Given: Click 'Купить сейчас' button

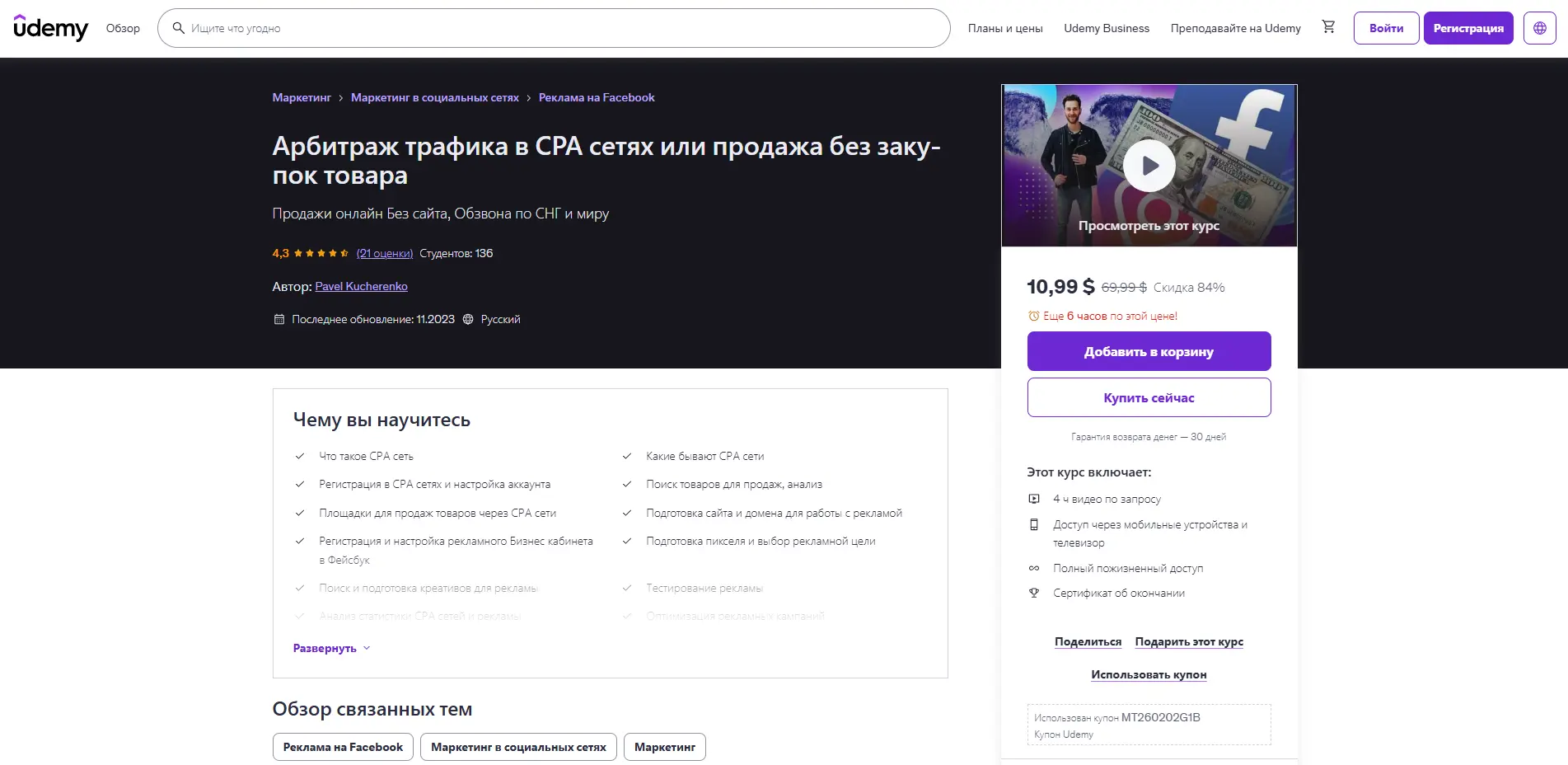Looking at the screenshot, I should pyautogui.click(x=1149, y=397).
